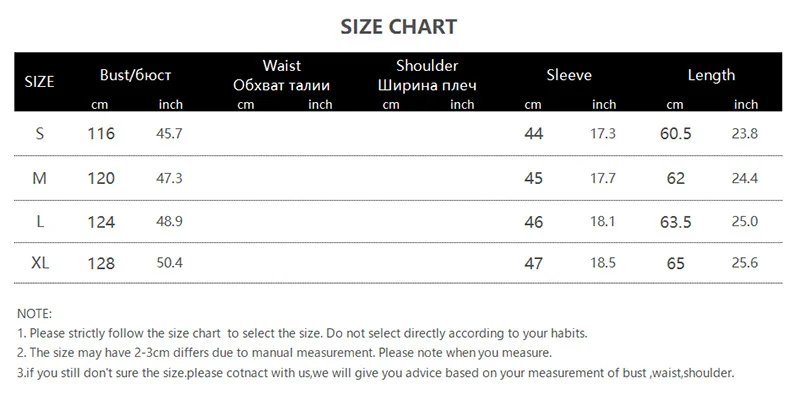Screen dimensions: 800x416
Task: Select the Bust/бюст column header
Action: [x=136, y=75]
